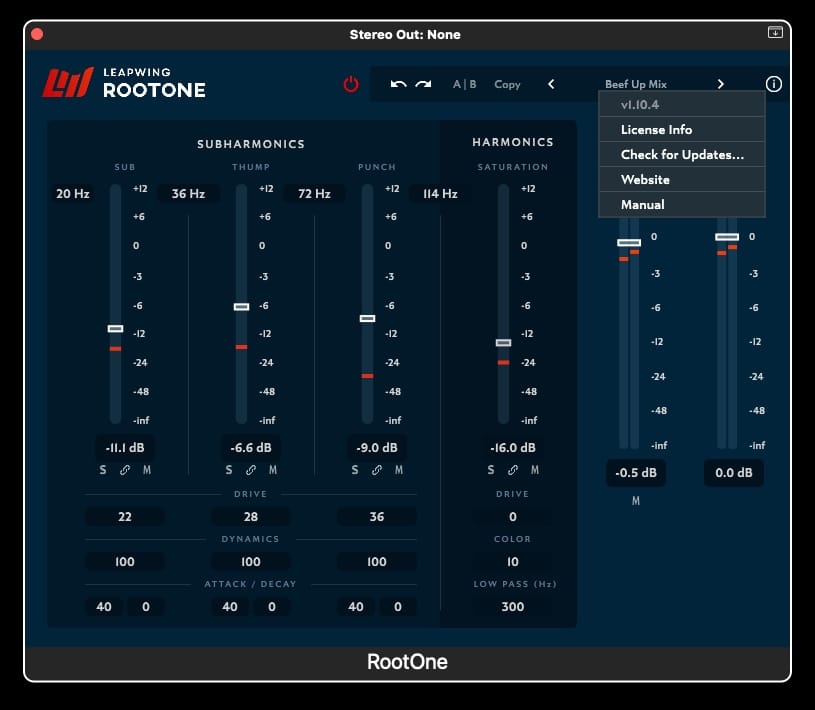Toggle the Punch band link icon
The height and width of the screenshot is (710, 815).
click(377, 470)
